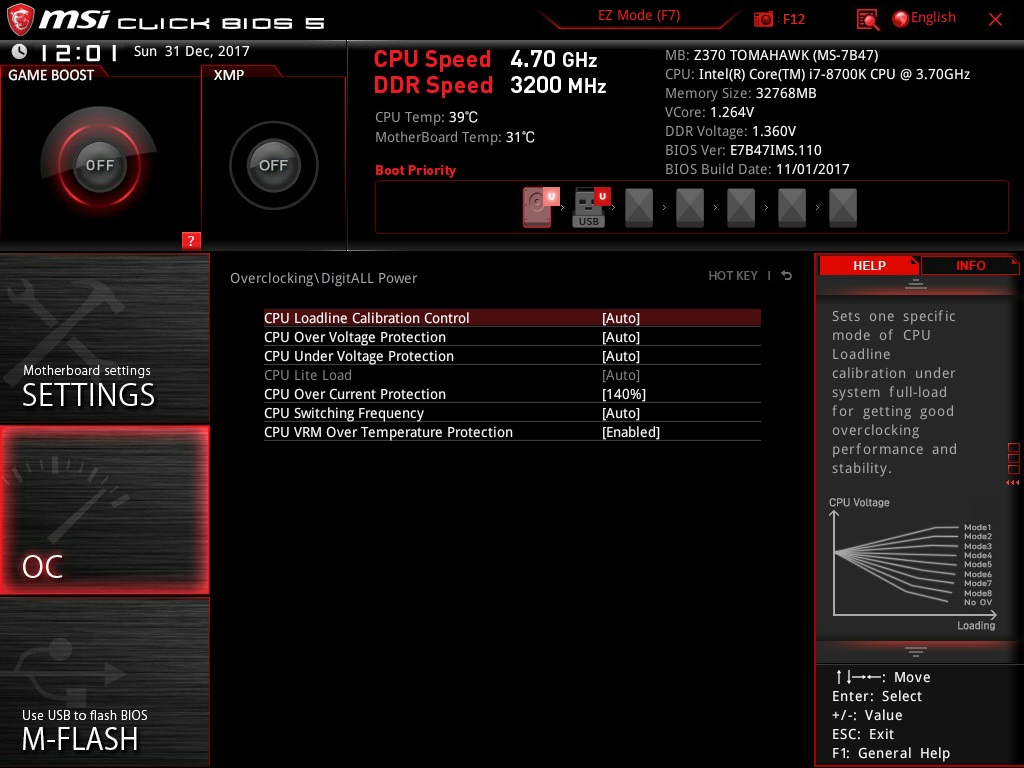Select CPU Loadline Calibration Control row
The width and height of the screenshot is (1024, 768).
(x=512, y=318)
